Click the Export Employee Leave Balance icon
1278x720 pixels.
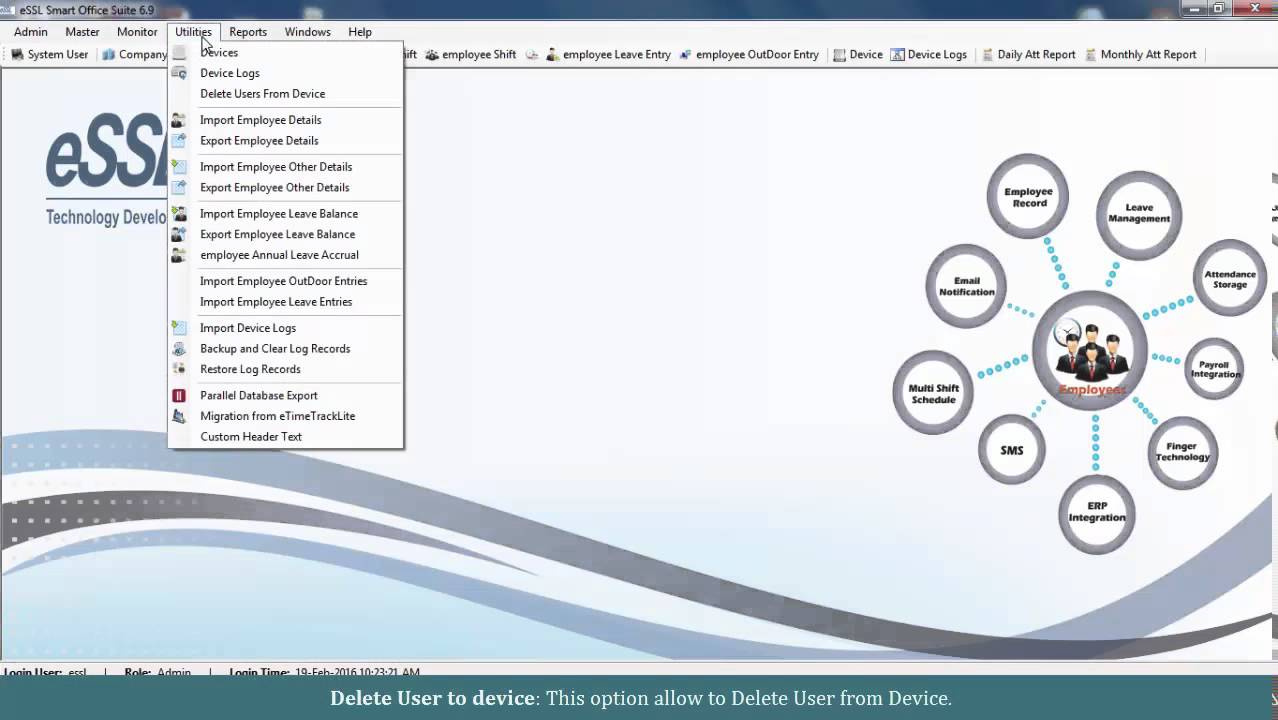pos(179,235)
